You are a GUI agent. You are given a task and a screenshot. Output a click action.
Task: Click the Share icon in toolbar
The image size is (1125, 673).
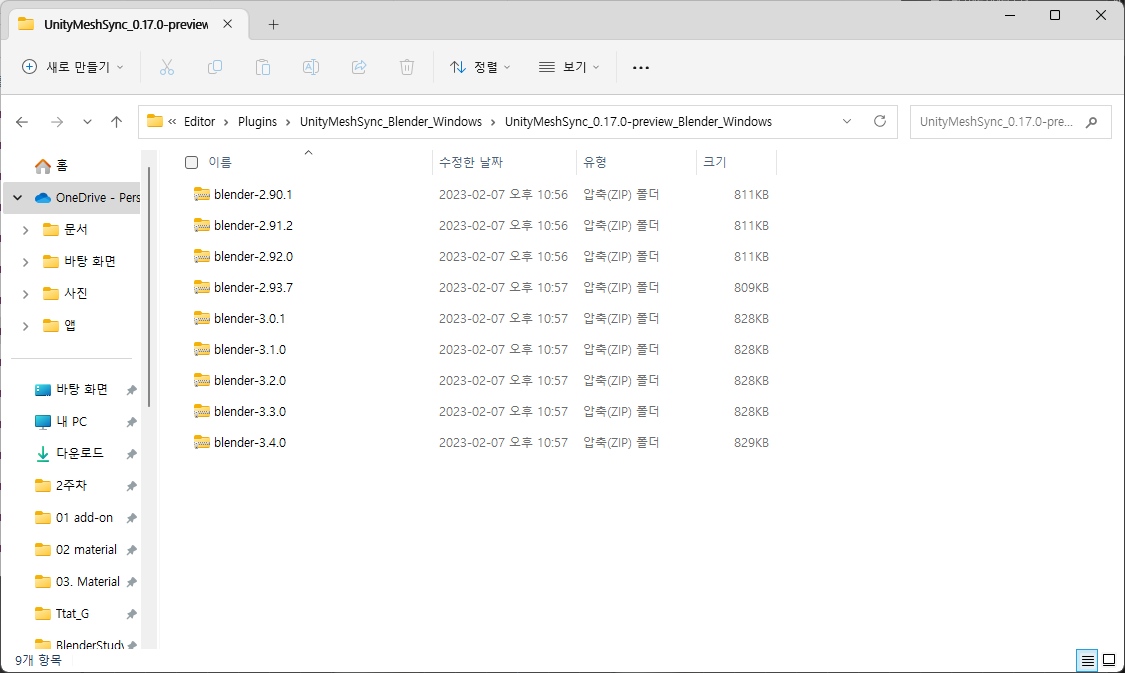tap(359, 67)
